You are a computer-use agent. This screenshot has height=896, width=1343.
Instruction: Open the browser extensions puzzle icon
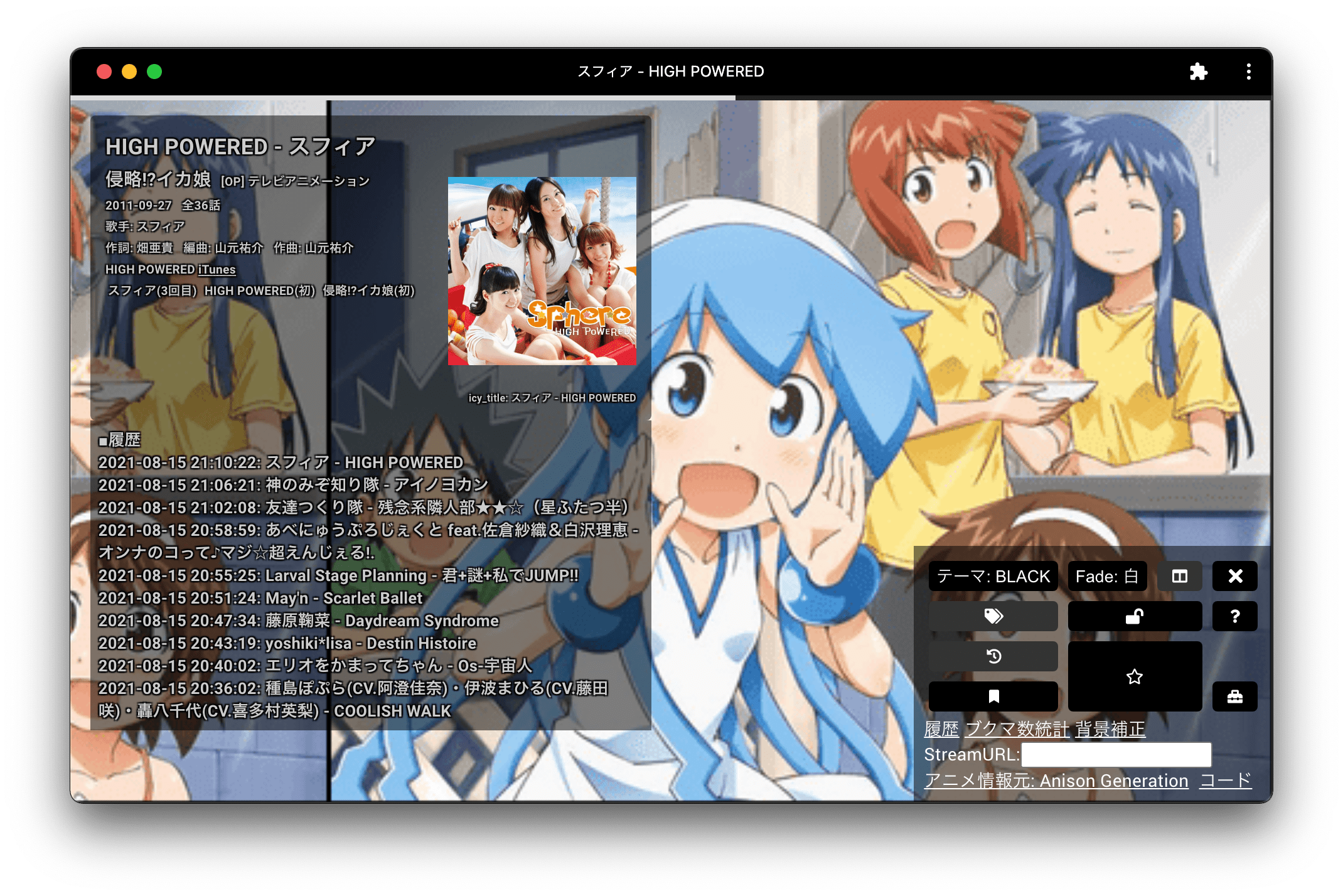(1198, 72)
